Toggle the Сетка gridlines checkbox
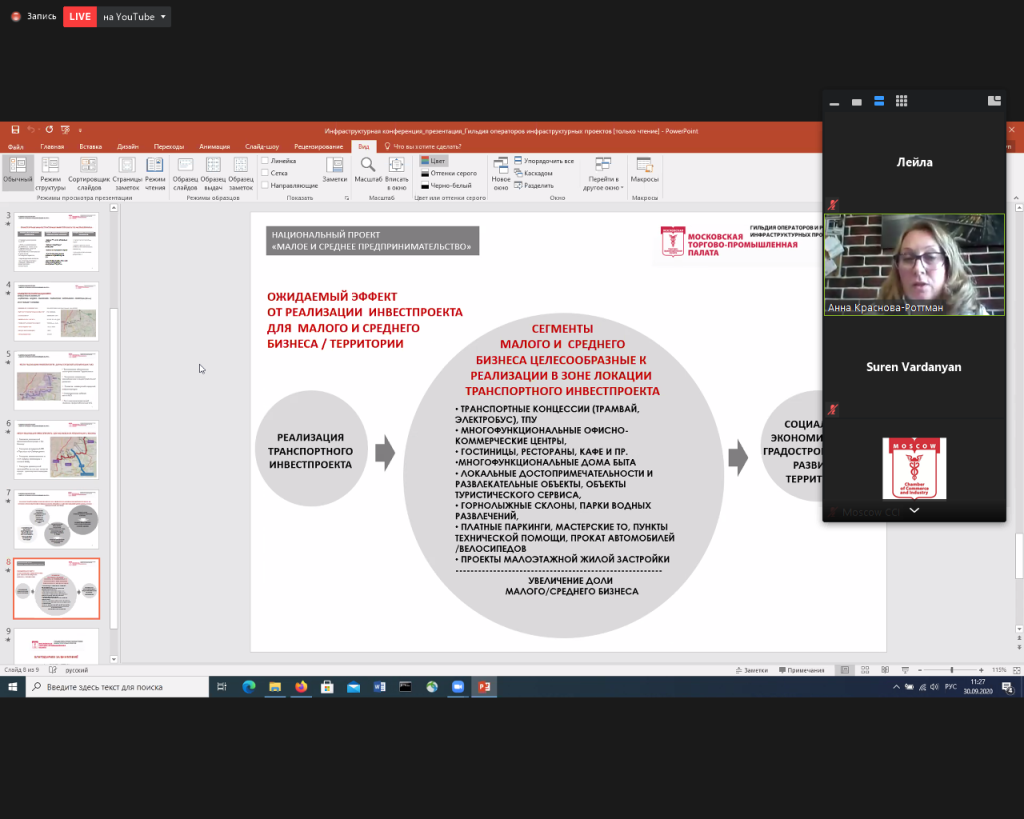The image size is (1024, 819). [x=265, y=173]
